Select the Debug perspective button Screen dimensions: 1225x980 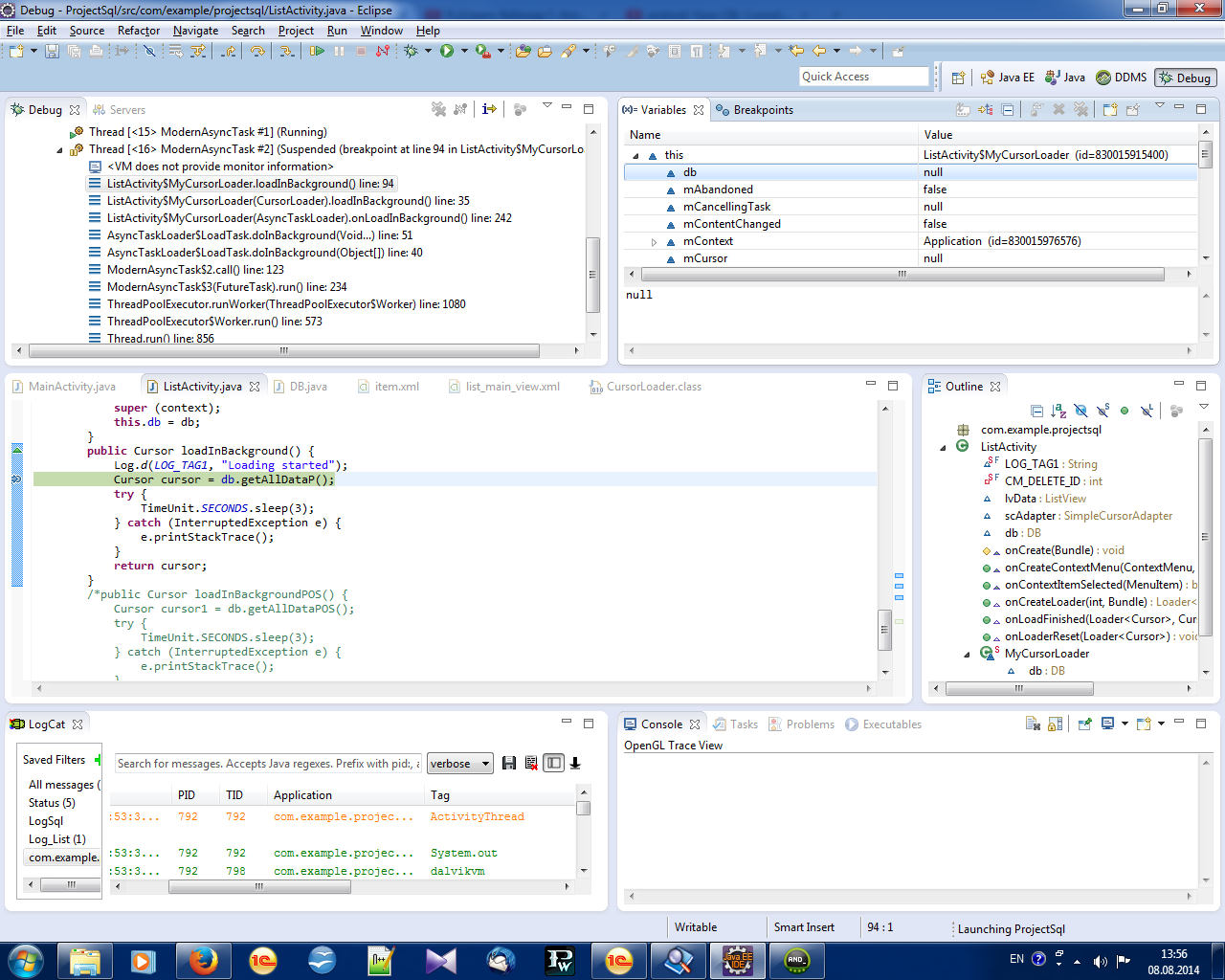pos(1185,78)
